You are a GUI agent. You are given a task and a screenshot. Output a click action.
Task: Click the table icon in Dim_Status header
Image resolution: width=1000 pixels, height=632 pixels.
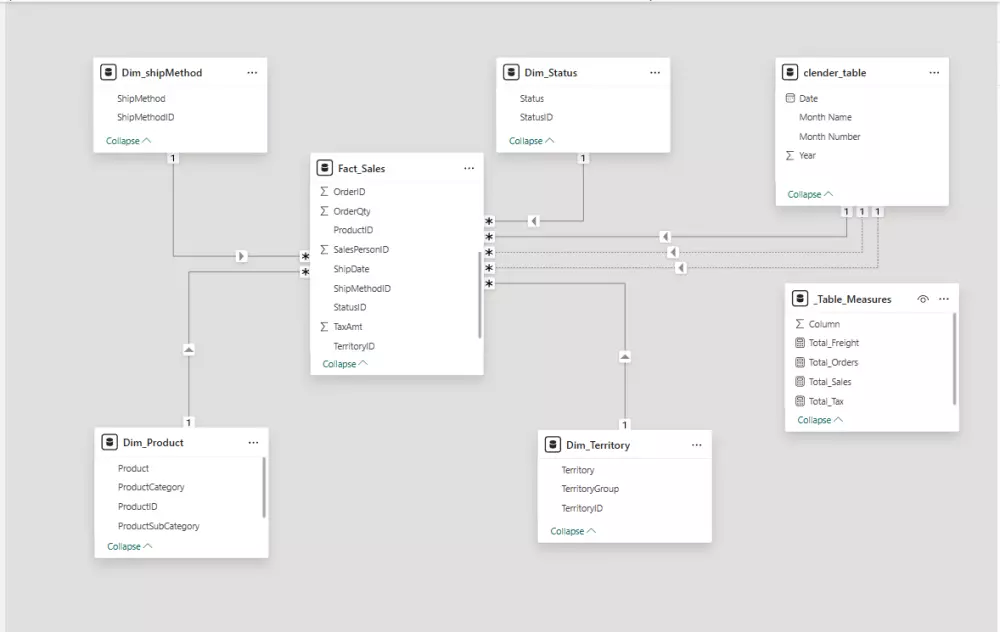point(511,72)
